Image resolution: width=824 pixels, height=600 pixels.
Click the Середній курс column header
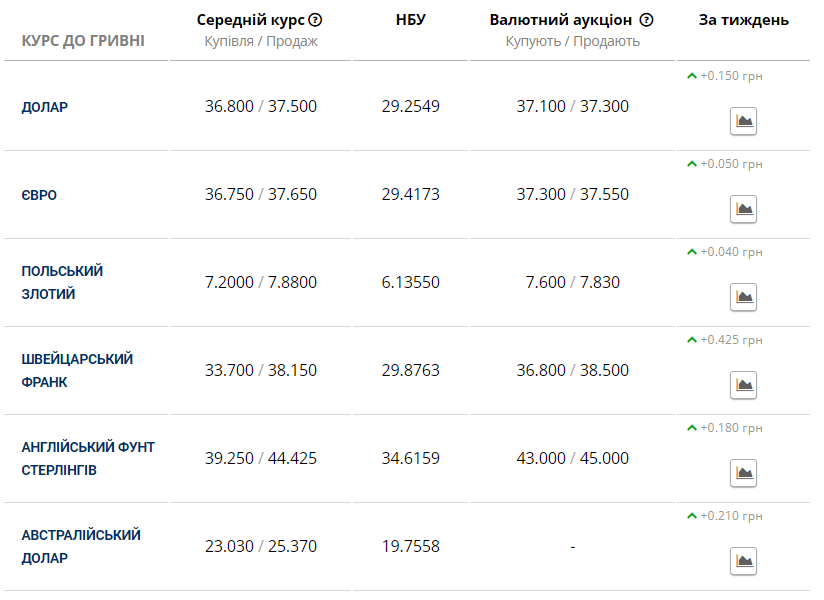coord(251,20)
